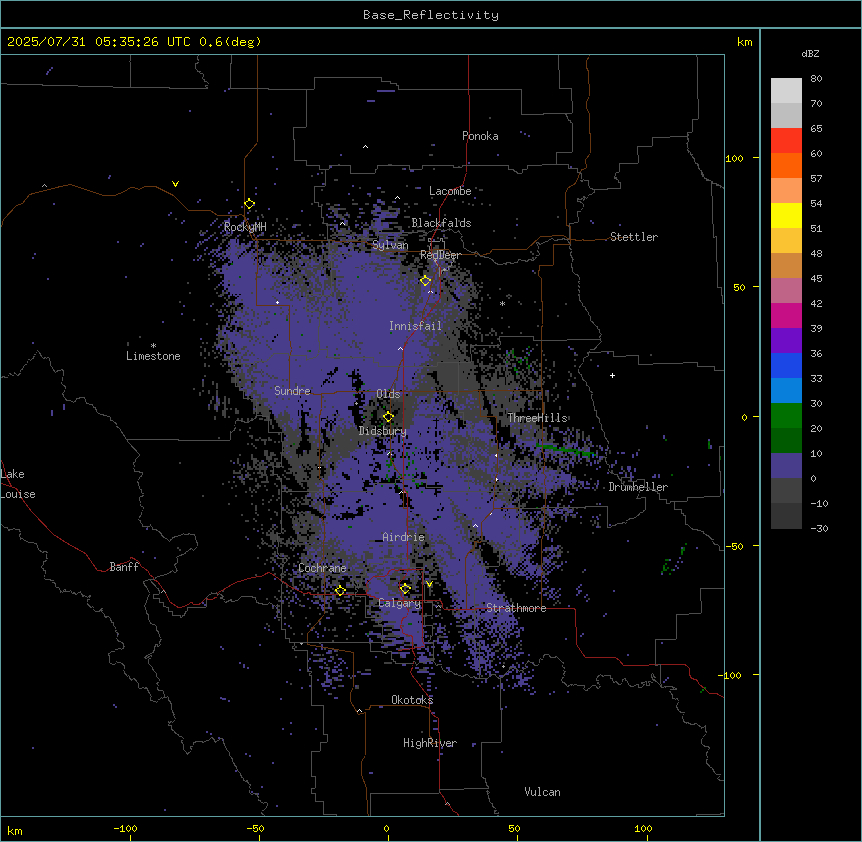Select the red 65-60 dBZ color swatch
Image resolution: width=862 pixels, height=842 pixels.
[786, 140]
